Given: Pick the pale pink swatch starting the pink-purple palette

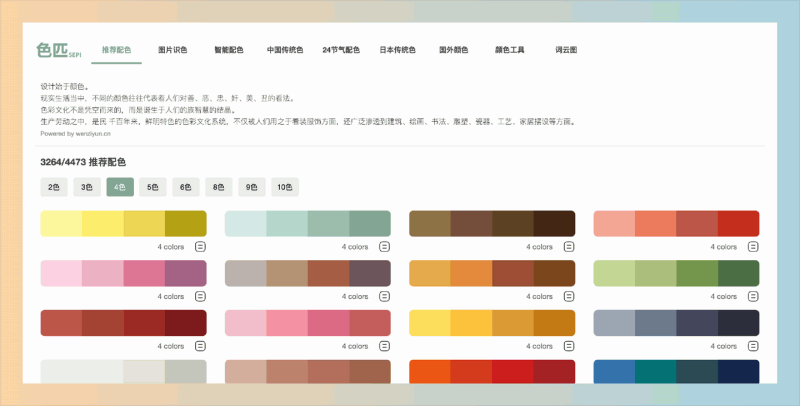Looking at the screenshot, I should click(61, 273).
